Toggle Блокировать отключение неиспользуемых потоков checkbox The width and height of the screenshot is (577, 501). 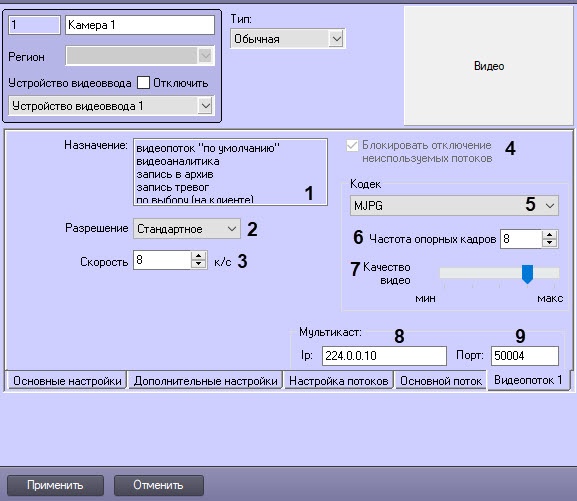(x=352, y=145)
